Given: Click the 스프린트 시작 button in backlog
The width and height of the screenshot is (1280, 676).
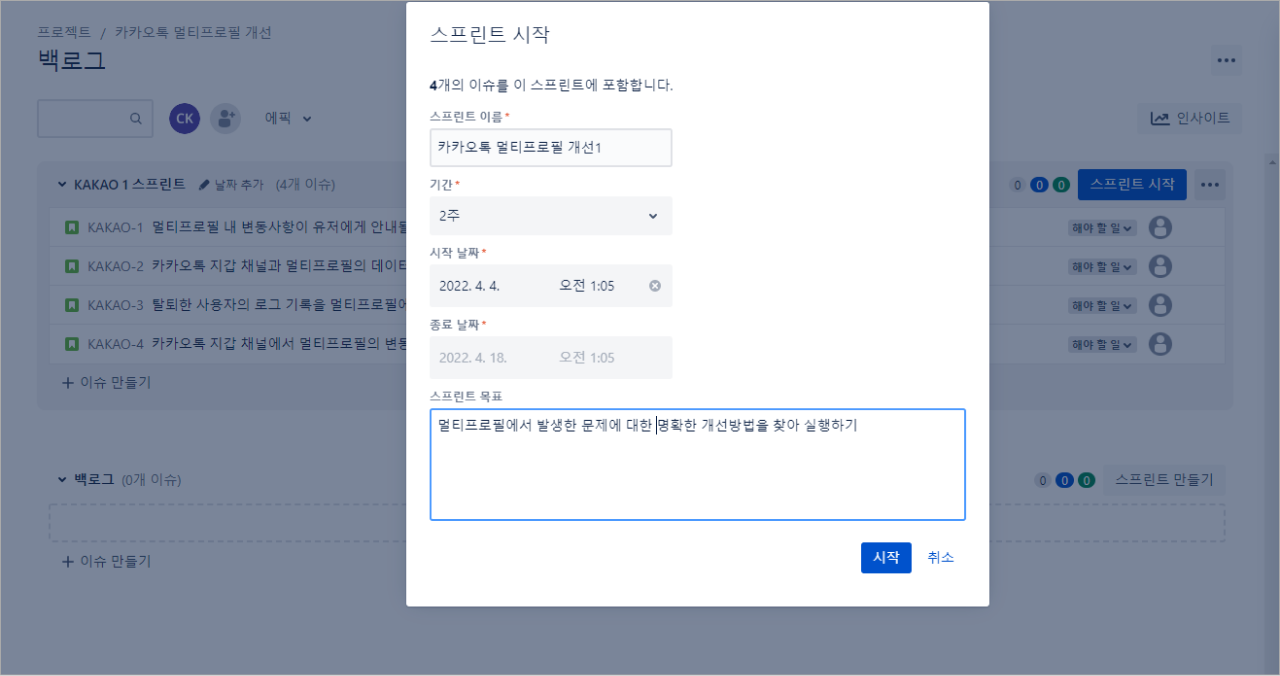Looking at the screenshot, I should tap(1132, 184).
